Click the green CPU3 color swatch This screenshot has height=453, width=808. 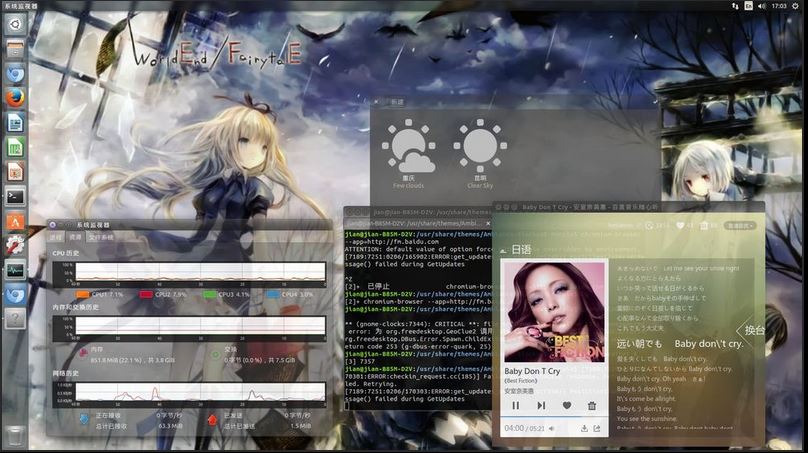point(210,295)
